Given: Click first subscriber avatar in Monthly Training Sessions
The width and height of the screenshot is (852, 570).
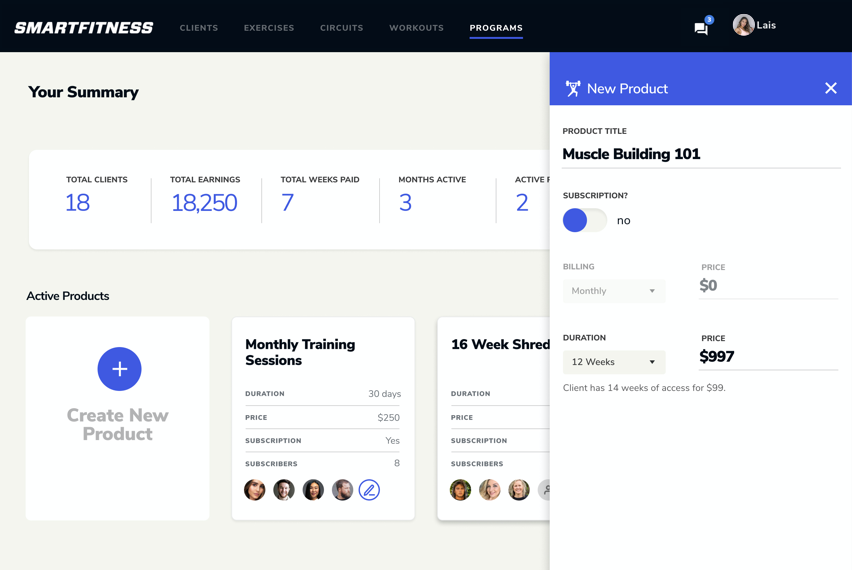Looking at the screenshot, I should pyautogui.click(x=255, y=490).
